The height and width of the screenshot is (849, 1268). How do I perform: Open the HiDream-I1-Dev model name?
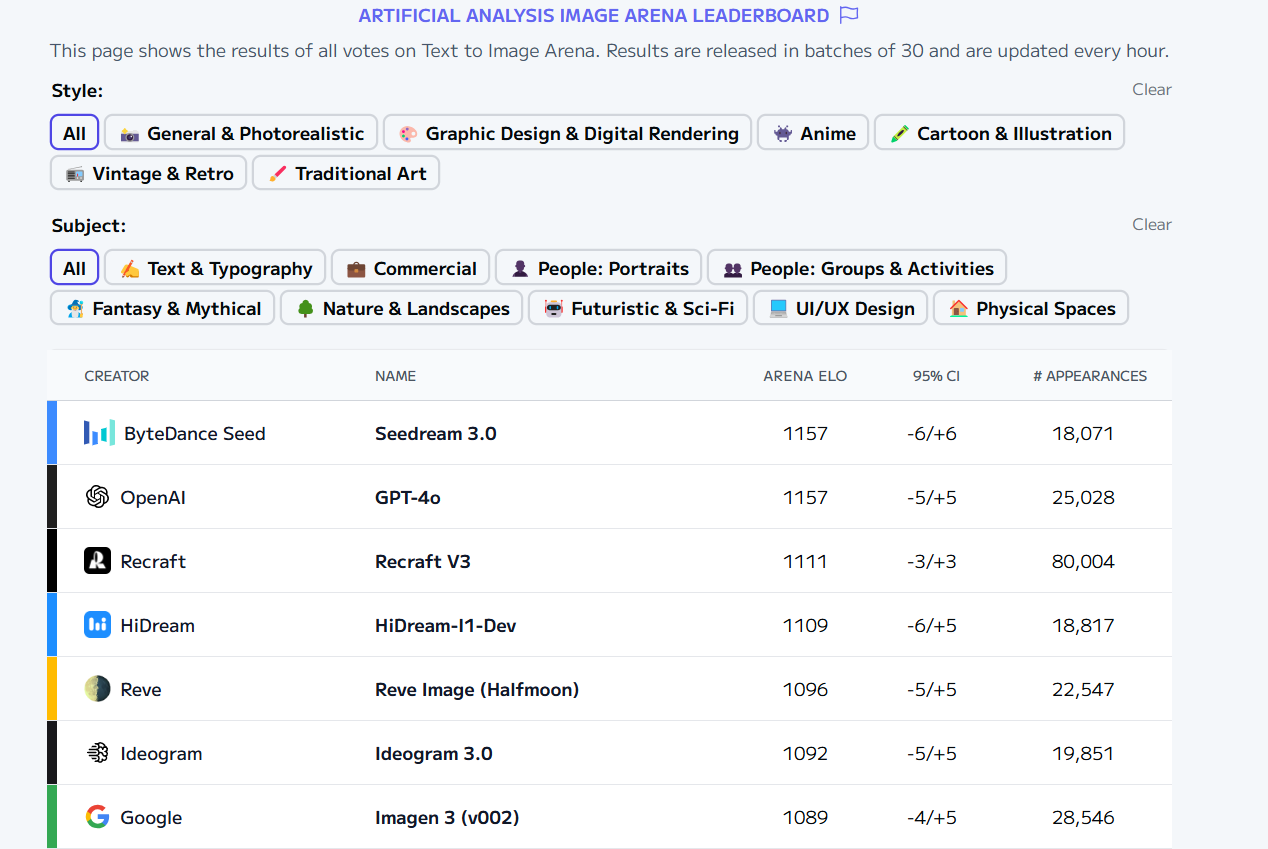446,625
